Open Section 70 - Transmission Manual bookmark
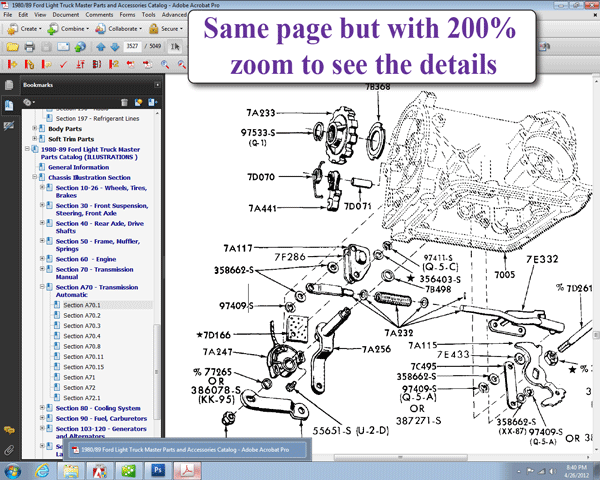This screenshot has width=600, height=480. click(95, 273)
